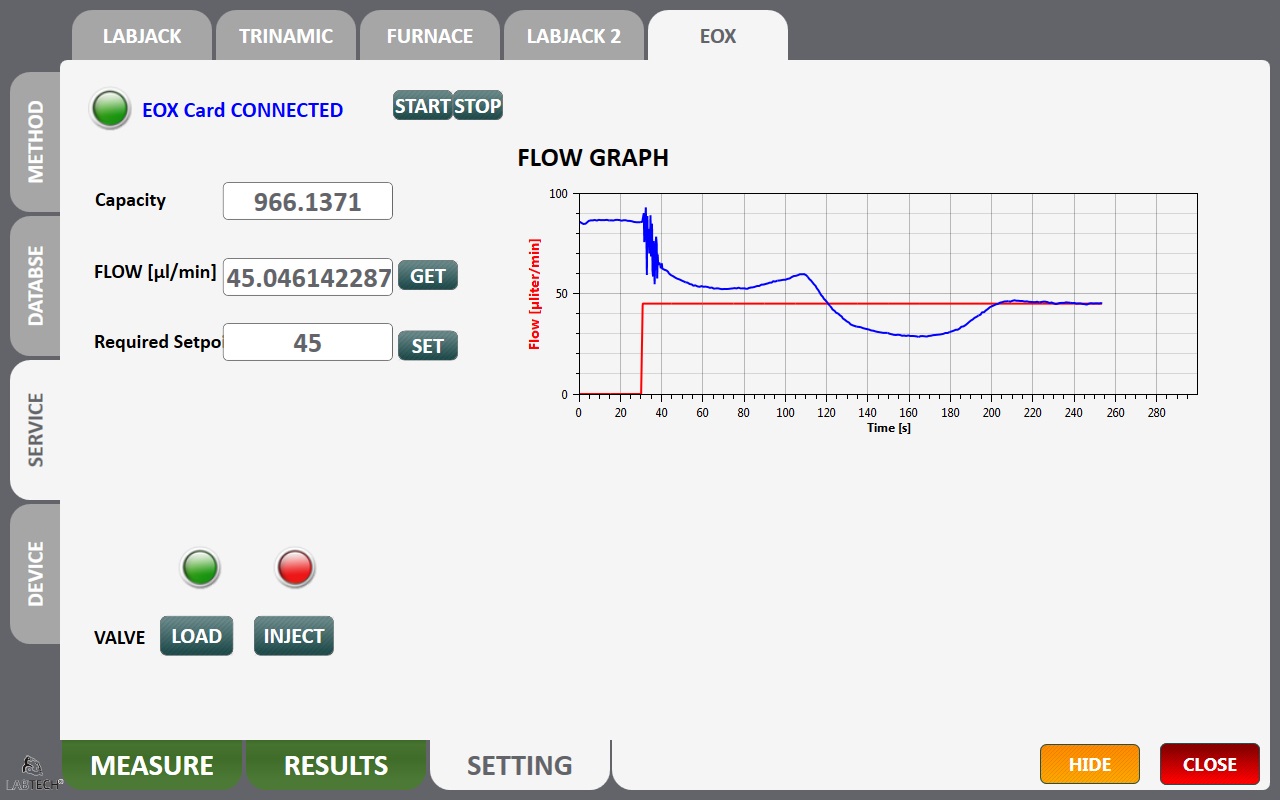Image resolution: width=1280 pixels, height=800 pixels.
Task: Click the red CLOSE button
Action: pos(1210,764)
